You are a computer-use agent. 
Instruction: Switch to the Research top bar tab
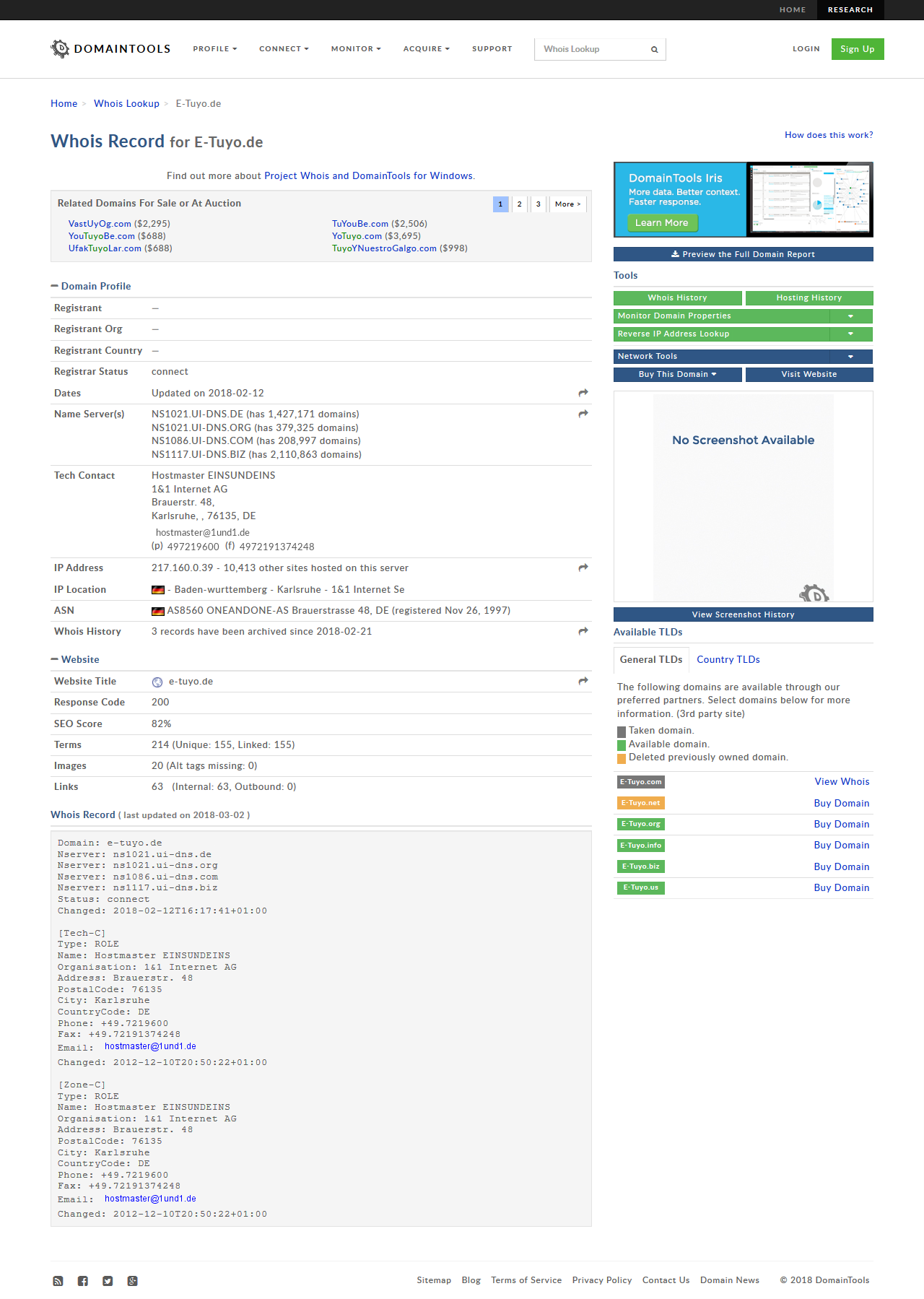[x=850, y=10]
